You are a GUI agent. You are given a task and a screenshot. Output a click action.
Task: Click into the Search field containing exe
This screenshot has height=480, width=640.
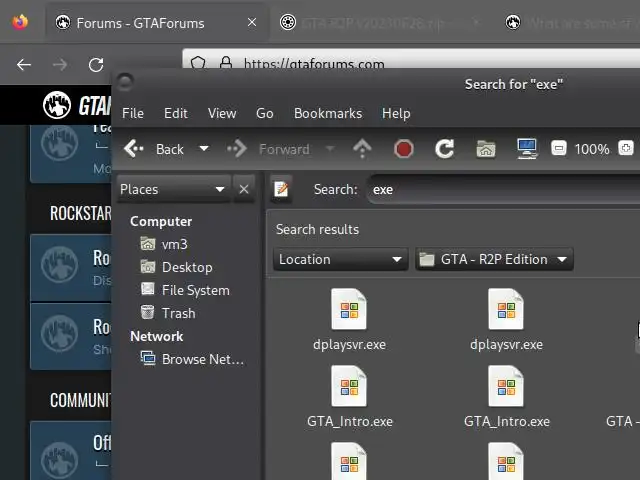click(504, 189)
